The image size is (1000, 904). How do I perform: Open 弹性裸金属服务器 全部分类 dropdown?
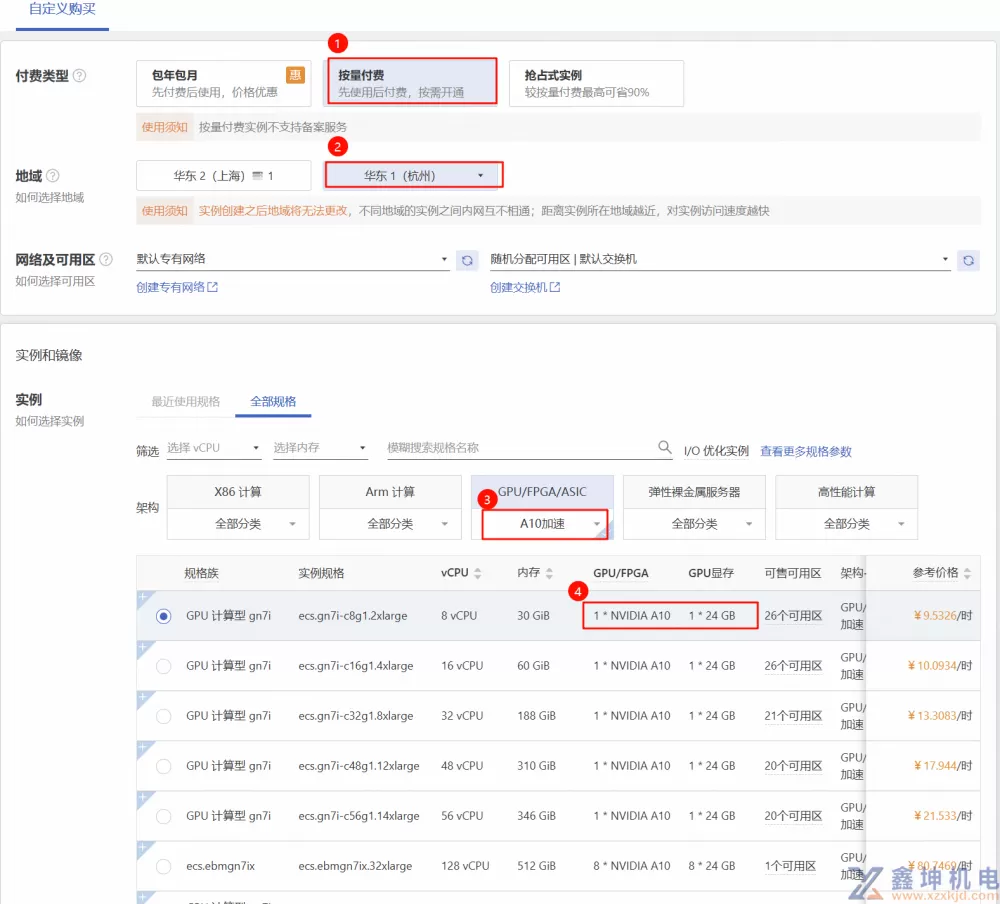tap(695, 524)
